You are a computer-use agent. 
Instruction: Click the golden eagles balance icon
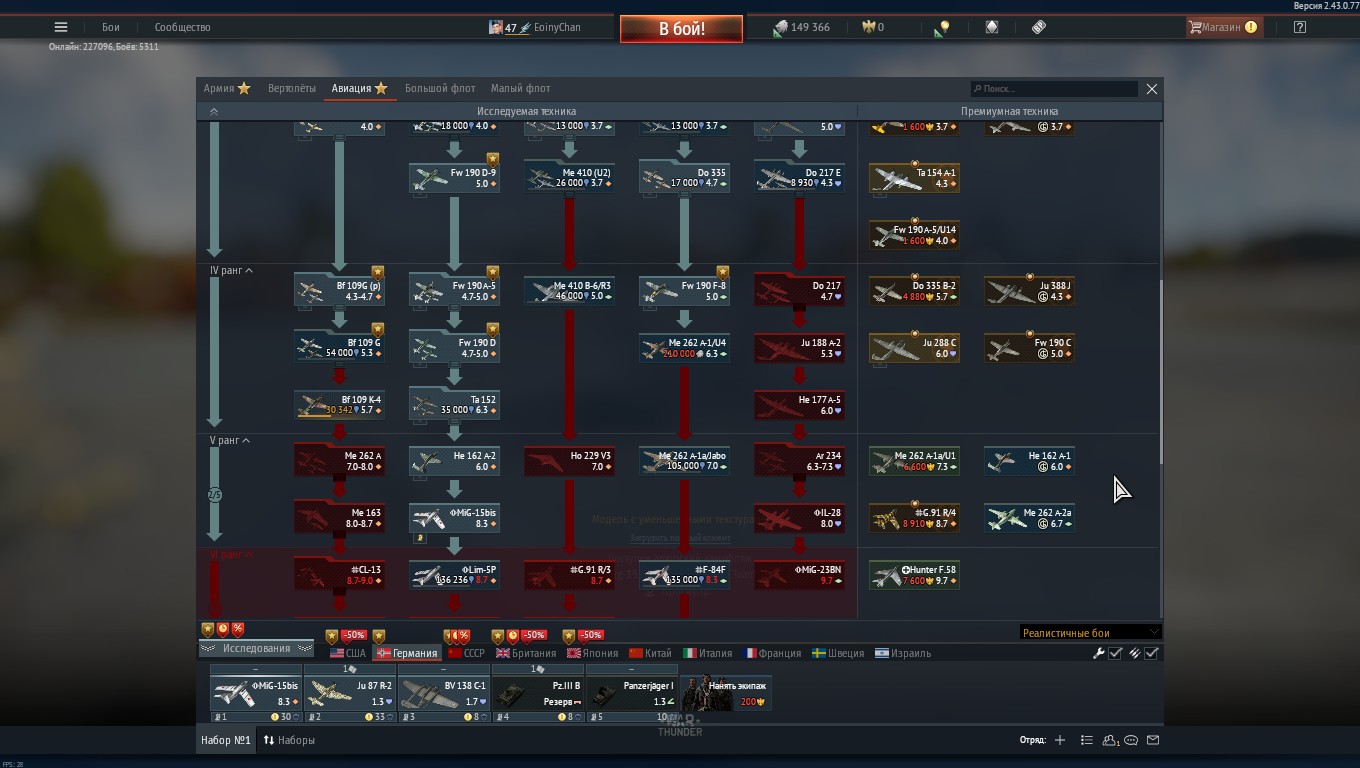coord(868,27)
